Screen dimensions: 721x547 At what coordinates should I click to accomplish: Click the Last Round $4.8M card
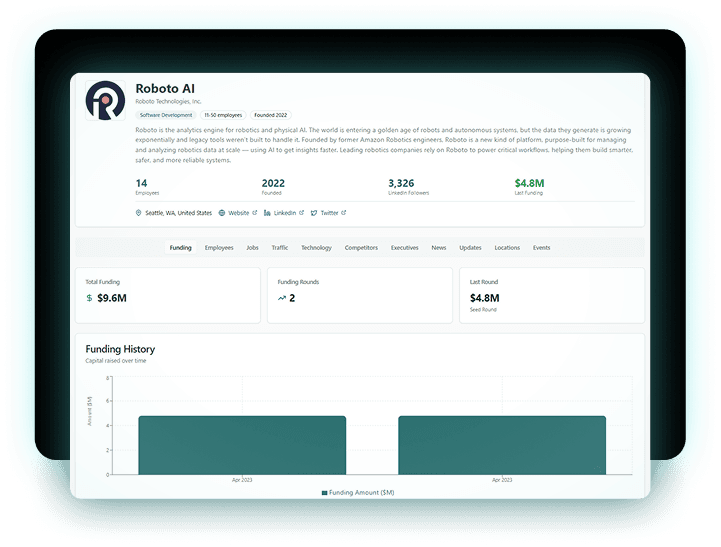coord(551,295)
